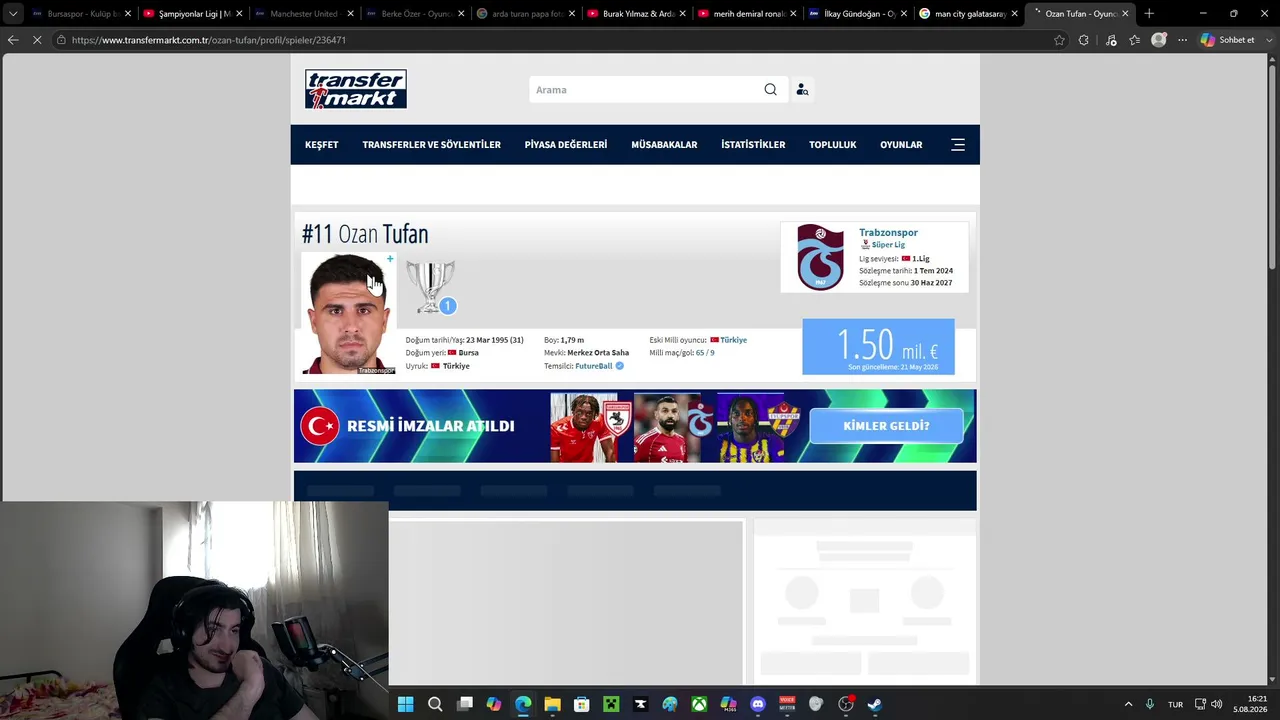Click the national caps value 65
Image resolution: width=1280 pixels, height=720 pixels.
(700, 353)
